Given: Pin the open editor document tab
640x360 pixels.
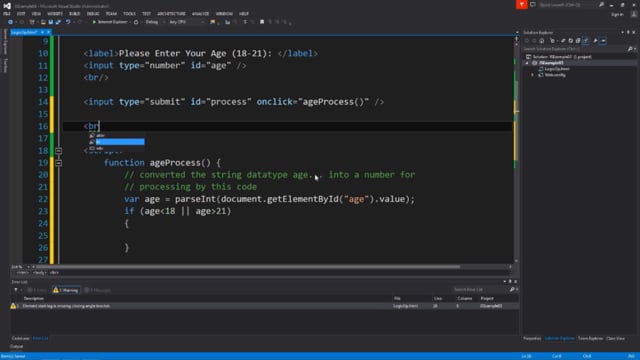Looking at the screenshot, I should [x=42, y=32].
